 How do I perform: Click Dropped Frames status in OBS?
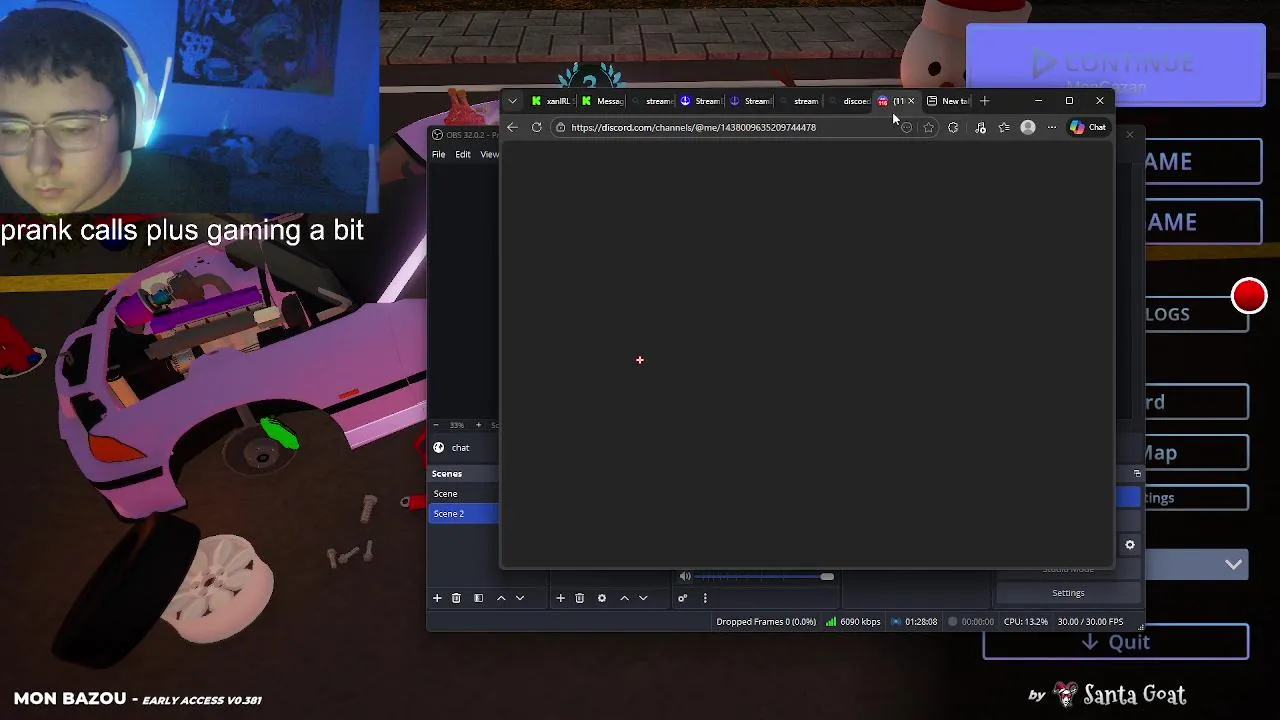(x=765, y=622)
